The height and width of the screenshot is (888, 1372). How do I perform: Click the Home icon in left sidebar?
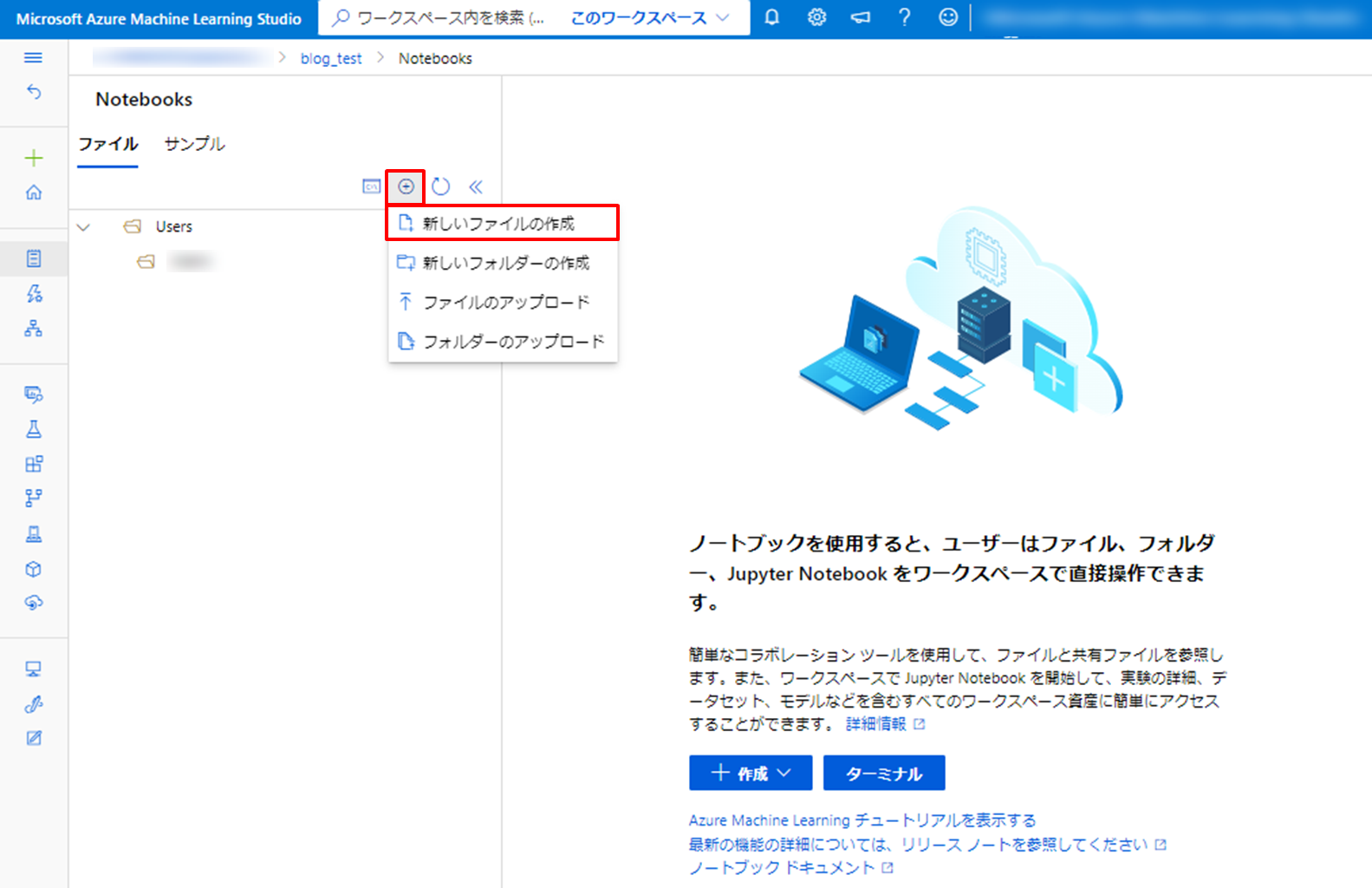click(34, 193)
